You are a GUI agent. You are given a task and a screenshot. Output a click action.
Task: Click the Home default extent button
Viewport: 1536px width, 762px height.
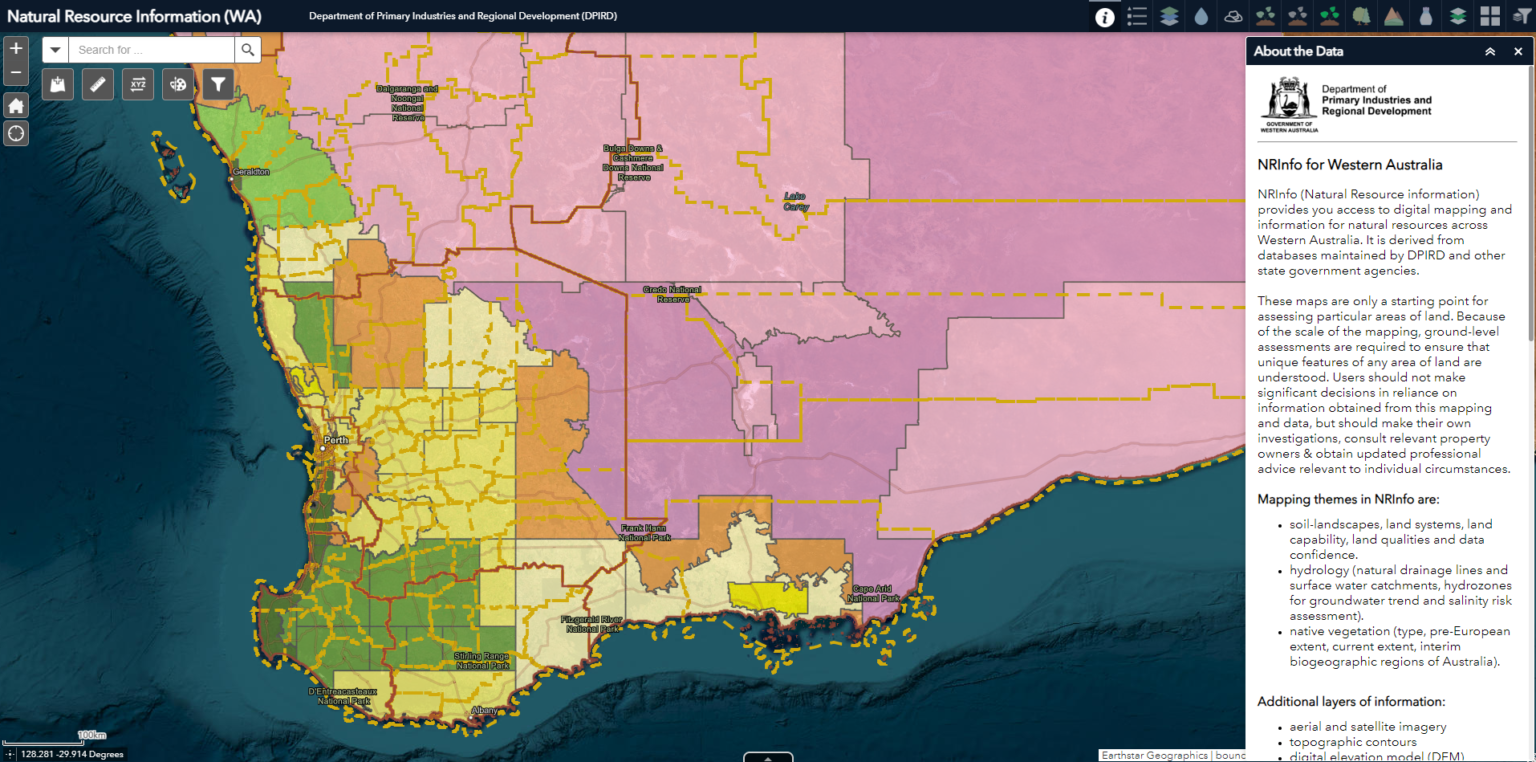coord(16,105)
